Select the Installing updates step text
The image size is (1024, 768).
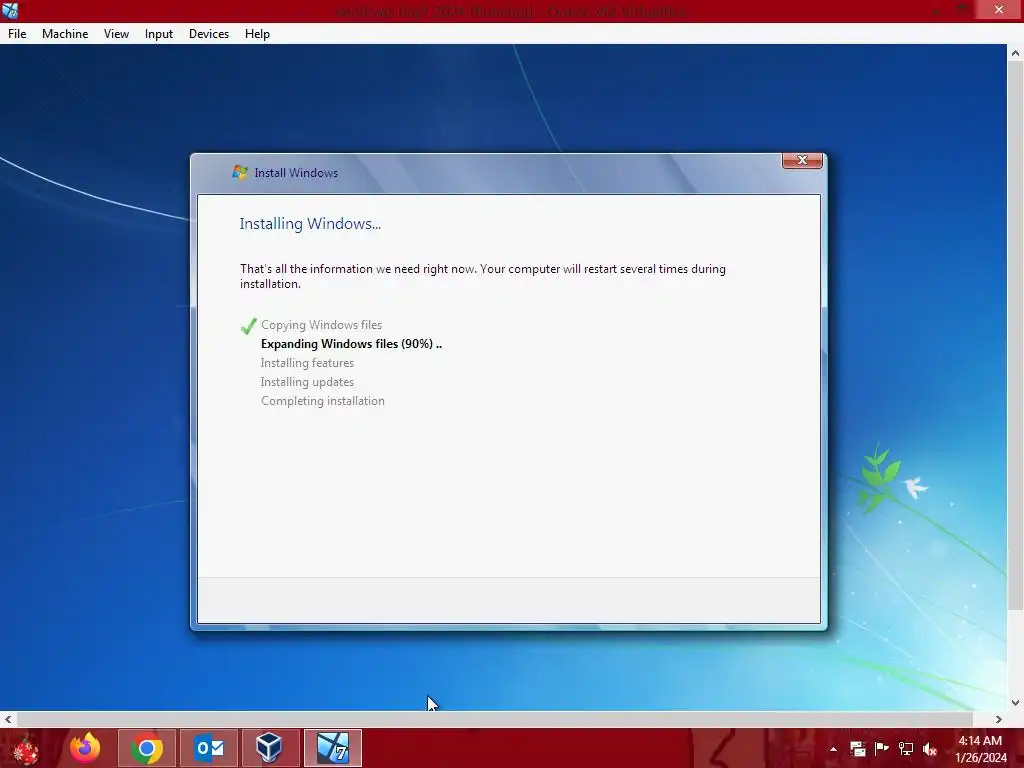(307, 381)
